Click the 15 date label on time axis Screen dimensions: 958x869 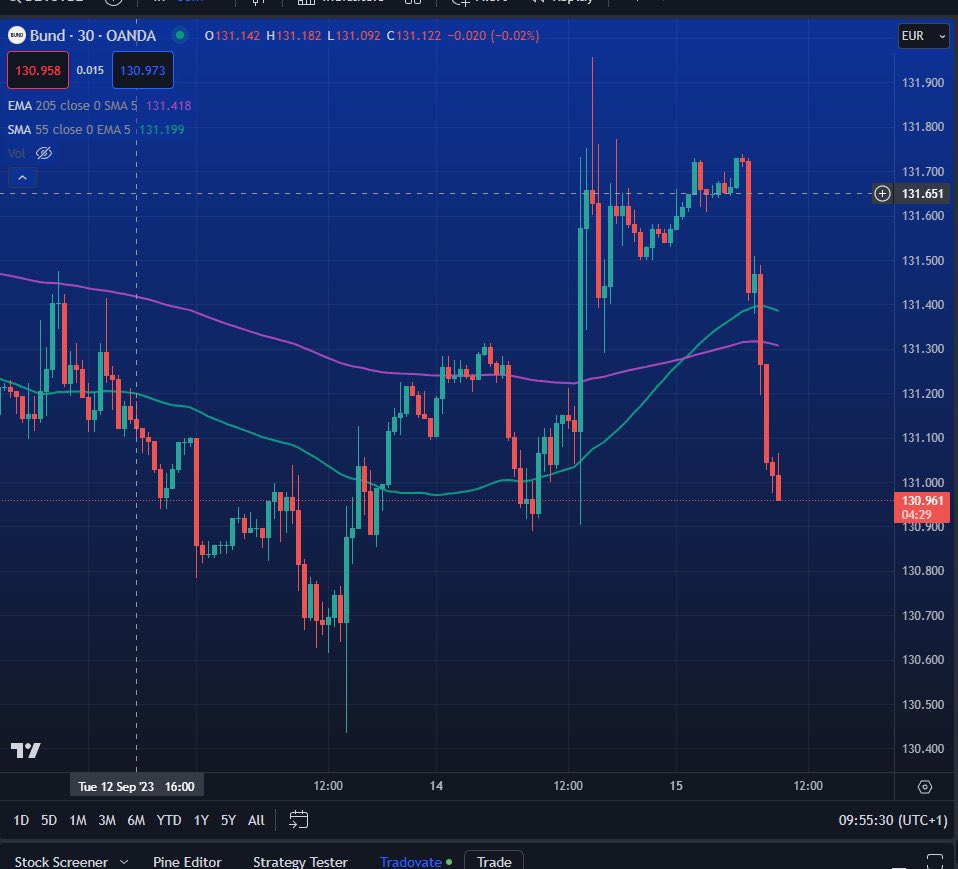click(676, 786)
